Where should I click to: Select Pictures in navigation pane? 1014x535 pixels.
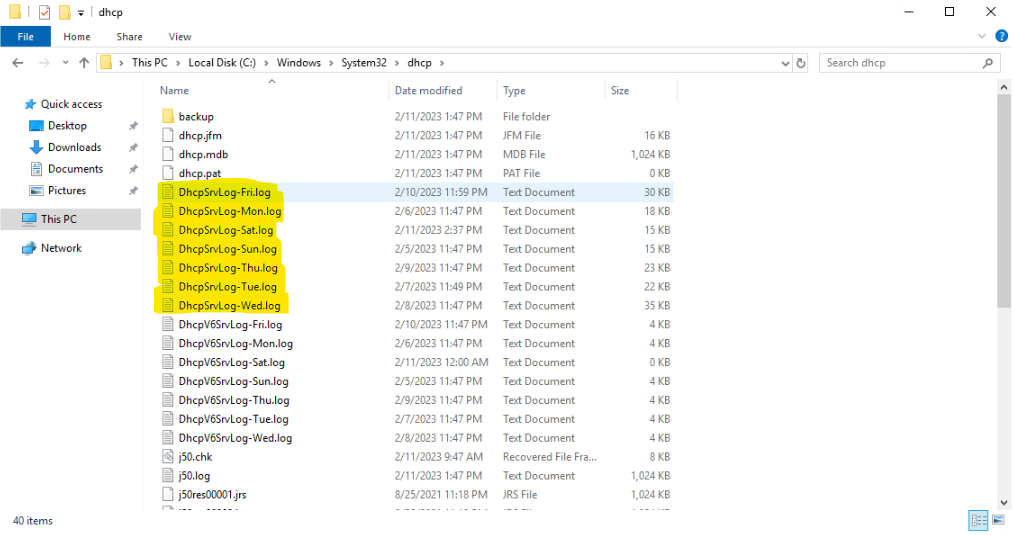tap(67, 190)
